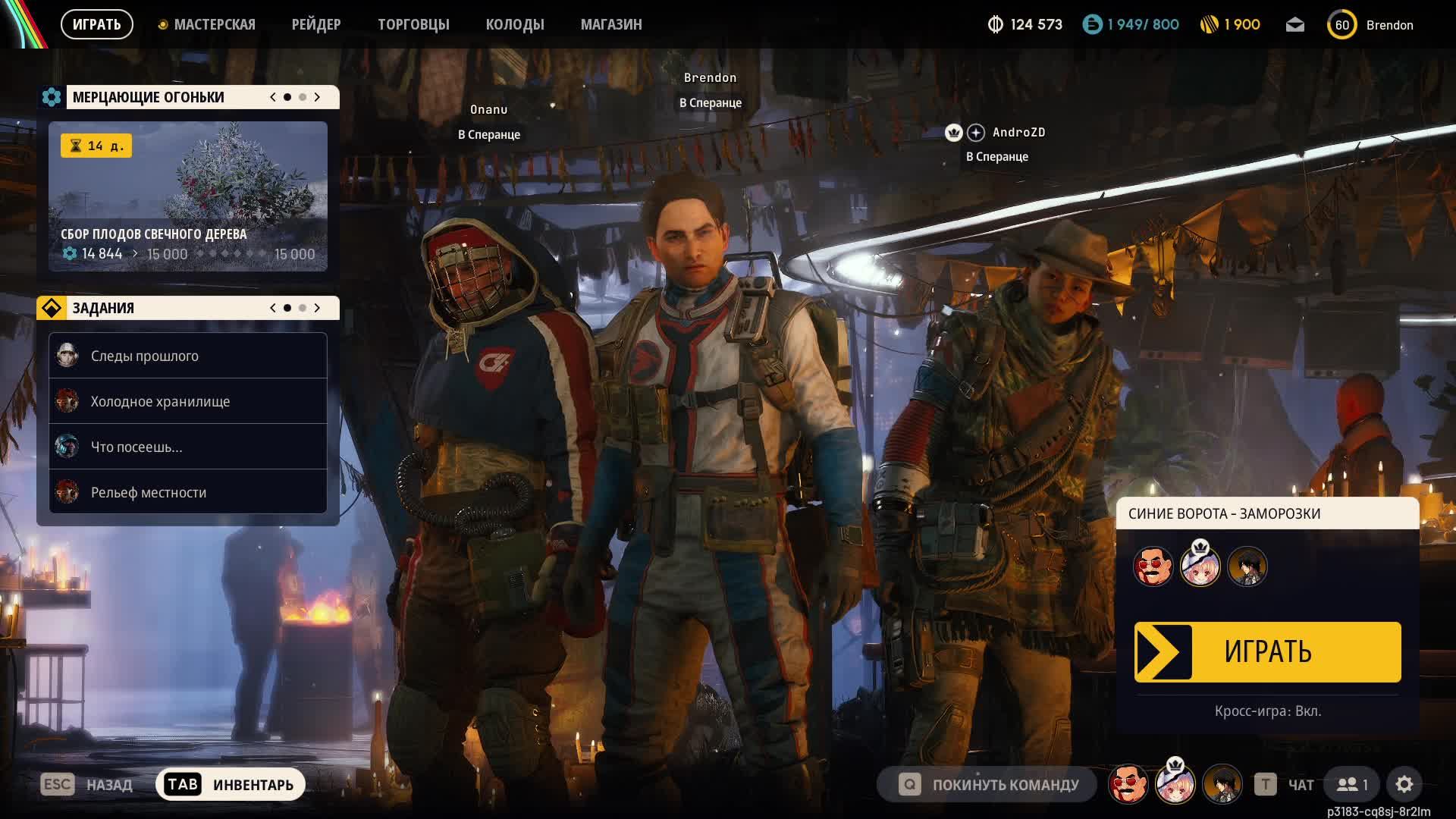The height and width of the screenshot is (819, 1456).
Task: Open the mail envelope icon
Action: pos(1295,25)
